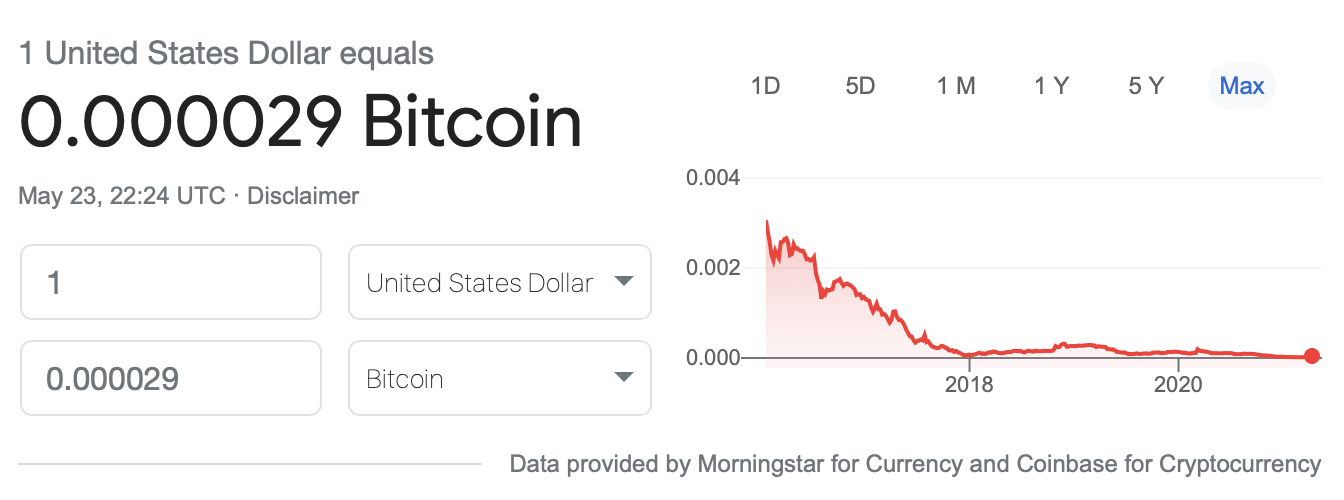This screenshot has height=500, width=1344.
Task: Click the United States Dollar dropdown arrow
Action: pyautogui.click(x=624, y=282)
